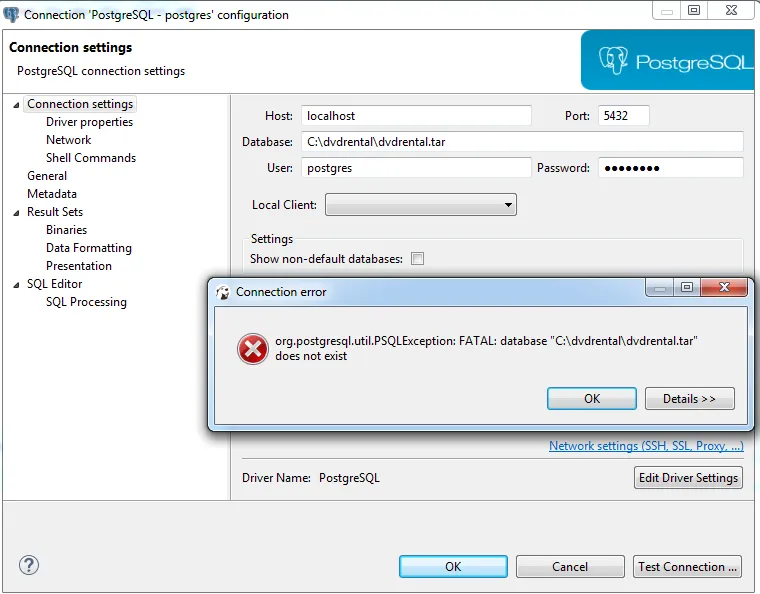Click the Database input field
Viewport: 760px width, 594px height.
(x=522, y=141)
